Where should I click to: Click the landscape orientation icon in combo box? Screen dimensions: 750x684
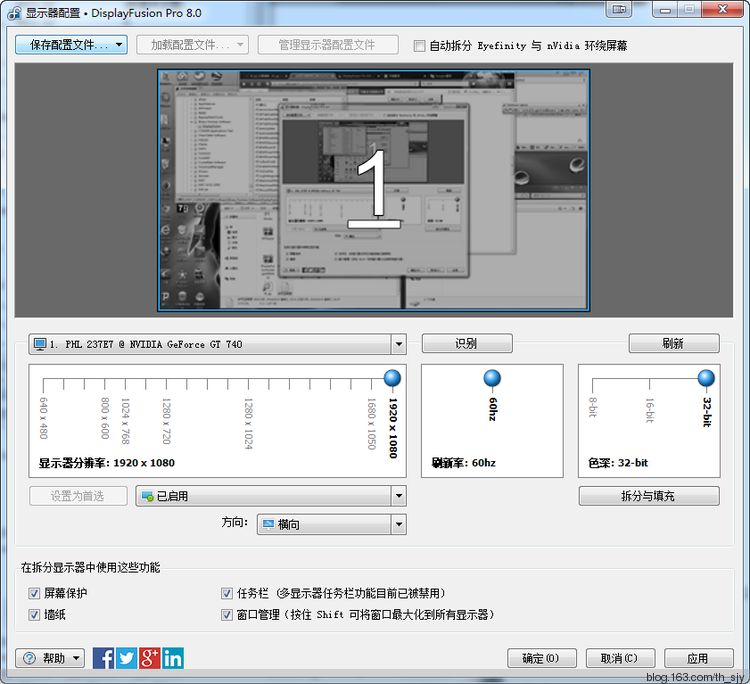[269, 524]
